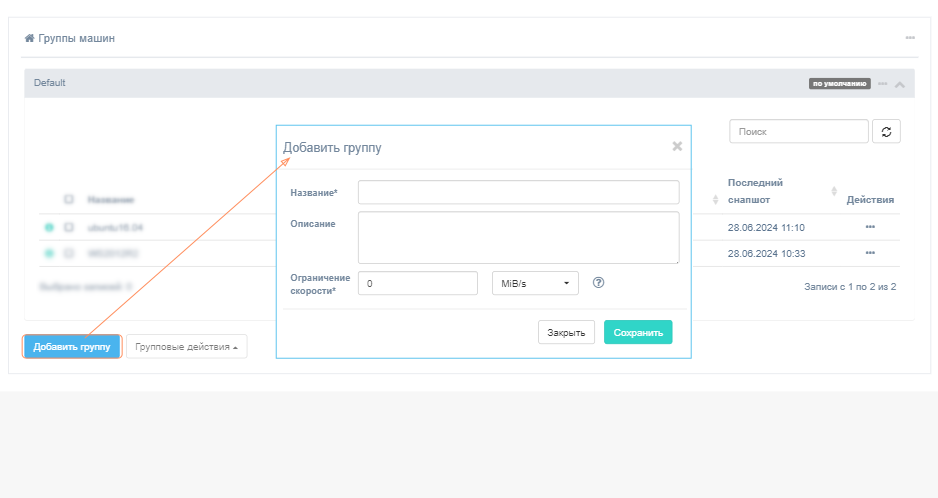This screenshot has height=498, width=938.
Task: Click the Закрыть button
Action: click(x=566, y=332)
